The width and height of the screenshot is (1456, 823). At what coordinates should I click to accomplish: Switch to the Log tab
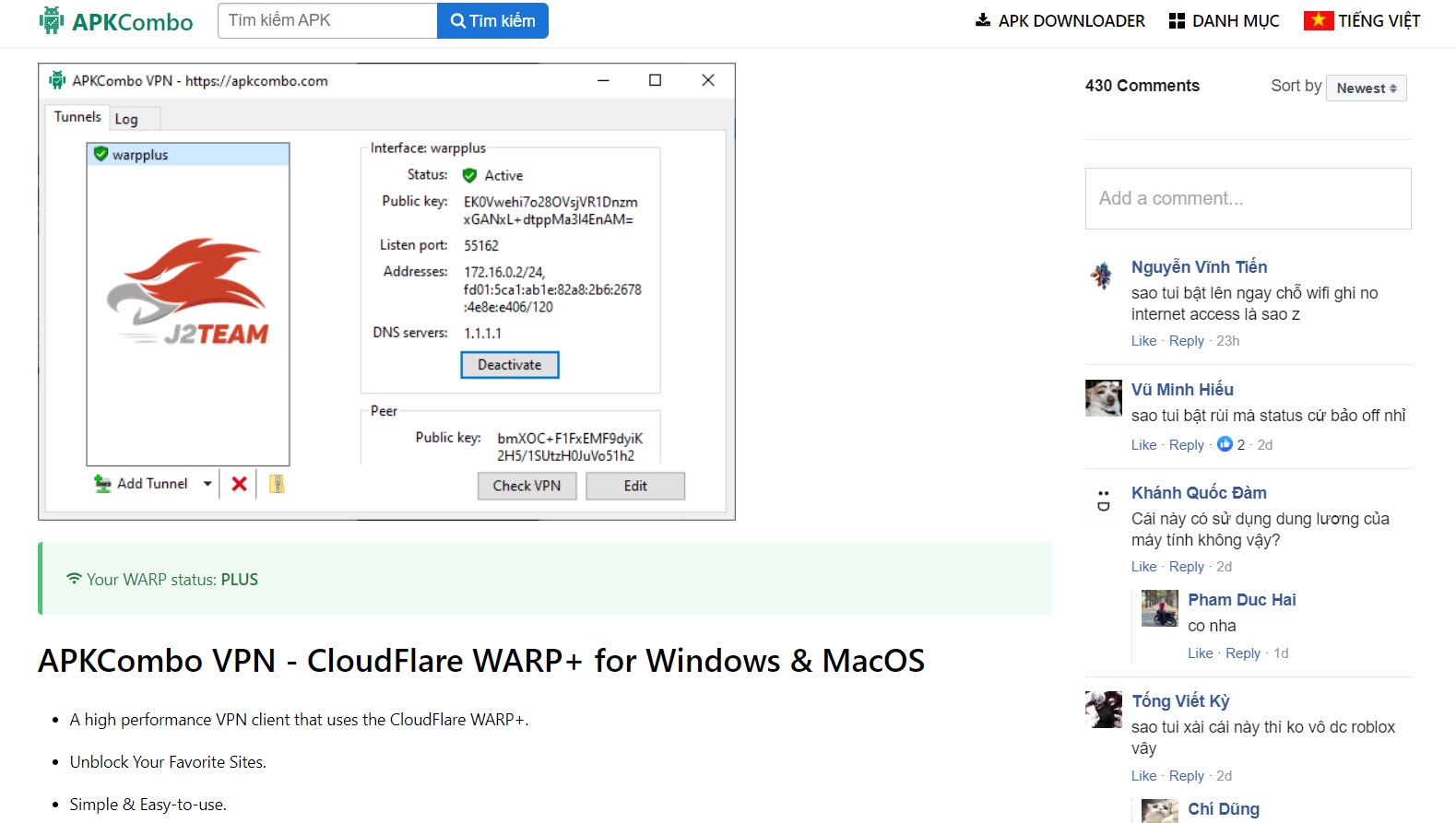point(126,119)
